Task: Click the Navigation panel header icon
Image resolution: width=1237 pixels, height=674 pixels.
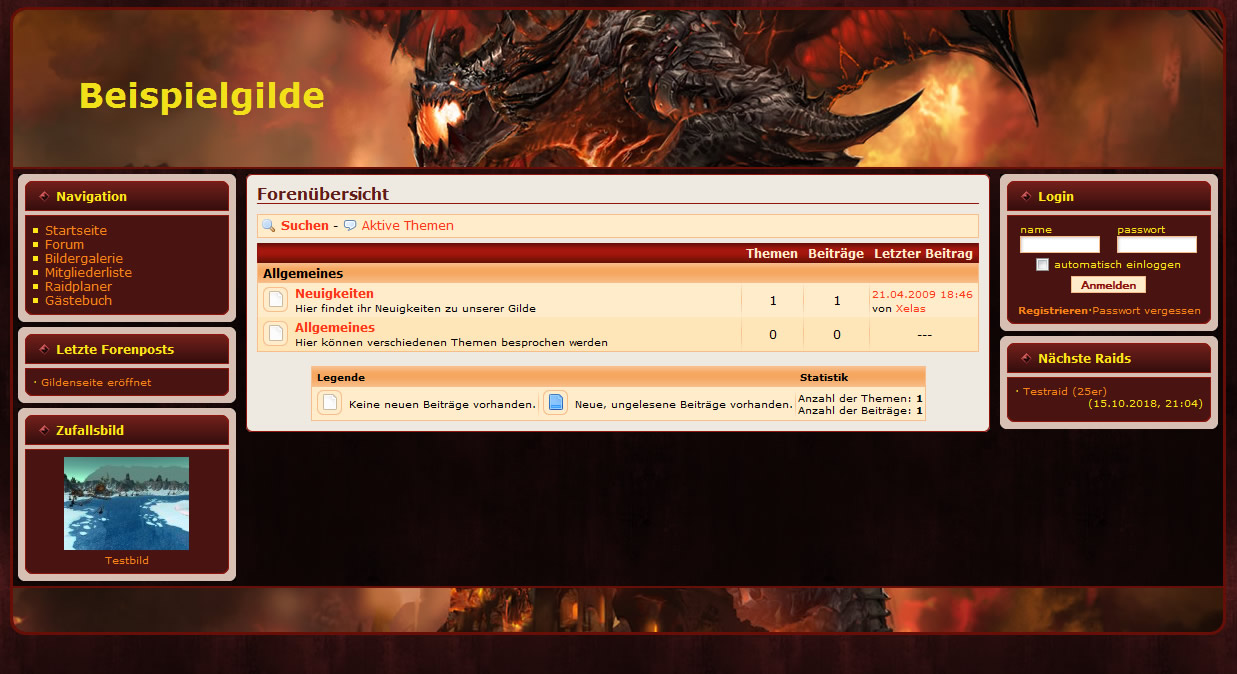Action: (x=44, y=196)
